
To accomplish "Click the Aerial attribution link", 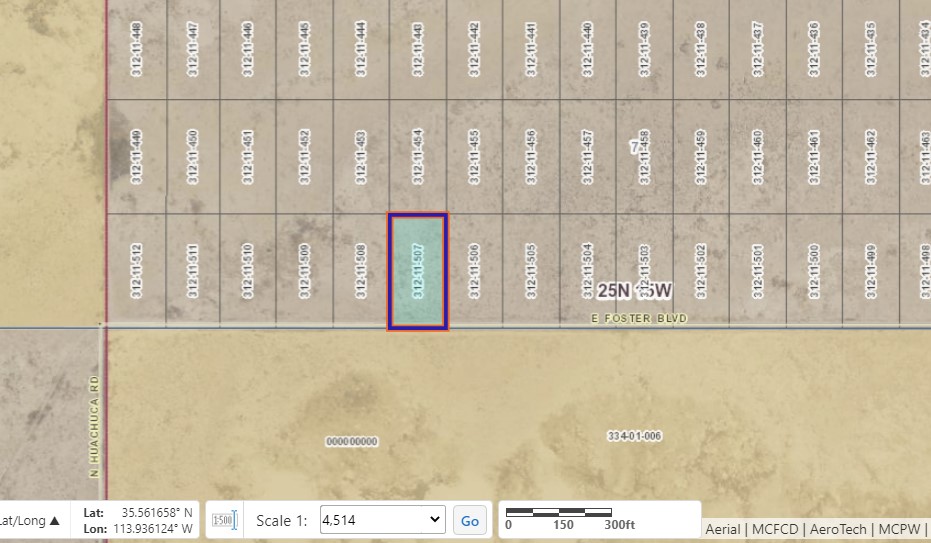I will [722, 529].
